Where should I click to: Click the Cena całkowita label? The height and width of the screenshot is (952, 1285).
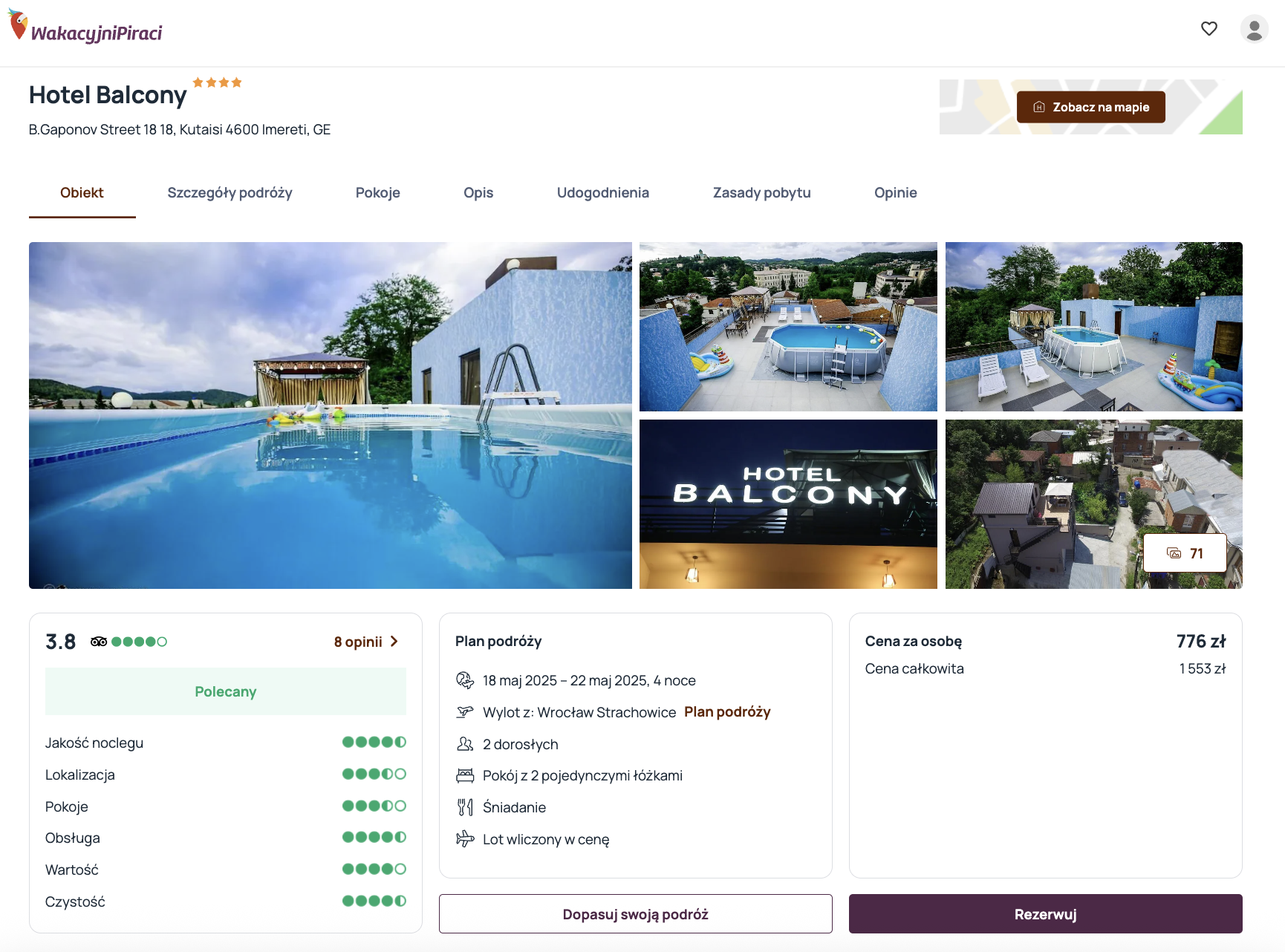click(914, 669)
